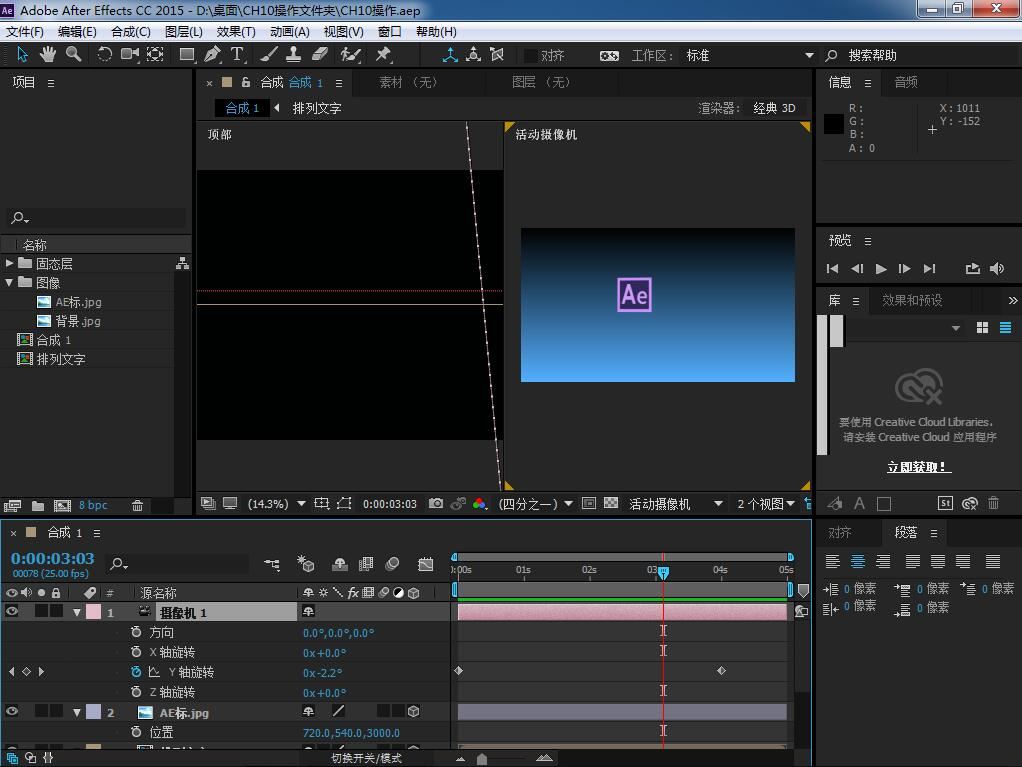Click the timeline zoom slider handle

tap(482, 759)
